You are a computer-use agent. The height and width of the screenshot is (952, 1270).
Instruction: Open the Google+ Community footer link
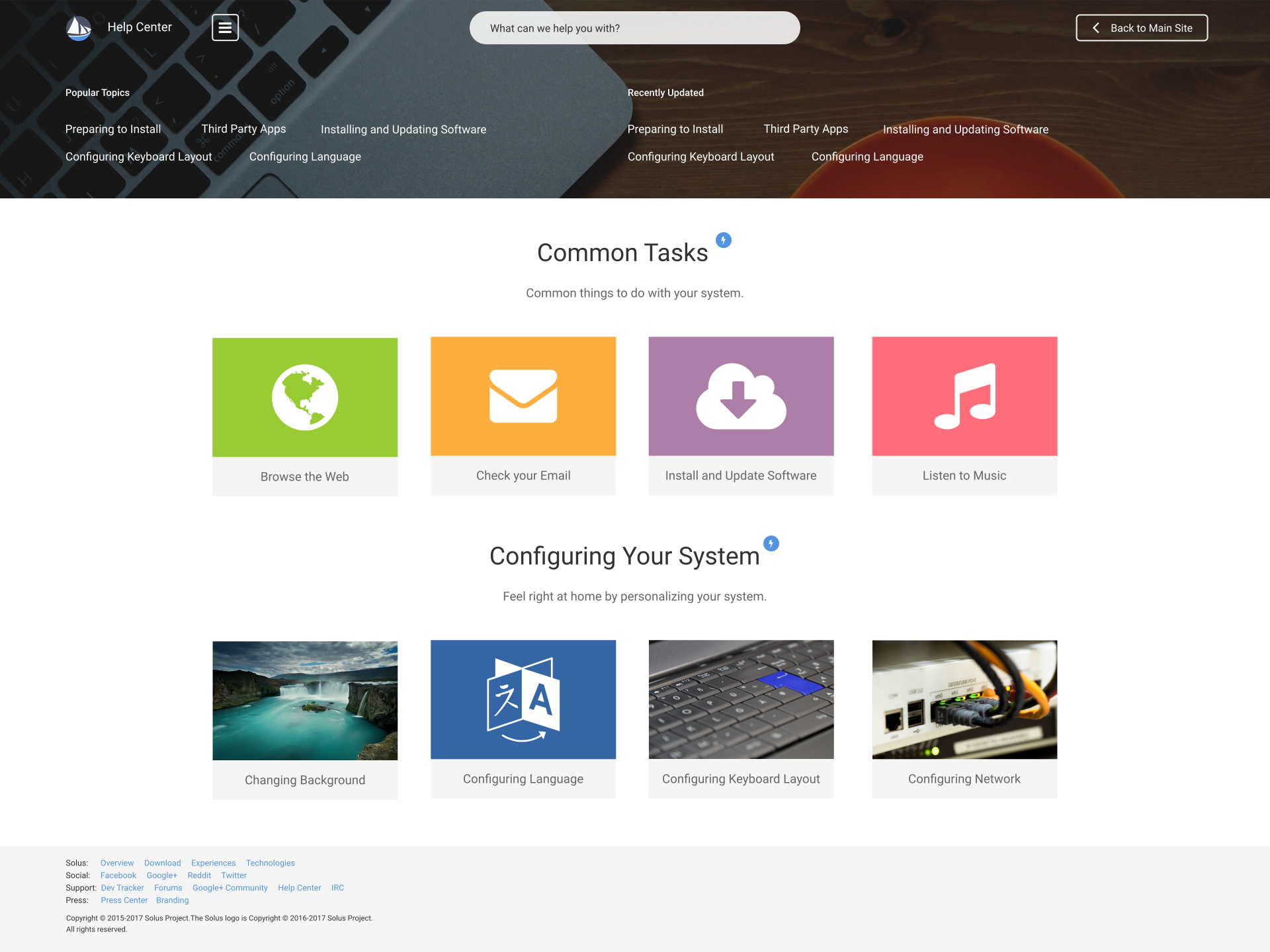click(x=230, y=888)
